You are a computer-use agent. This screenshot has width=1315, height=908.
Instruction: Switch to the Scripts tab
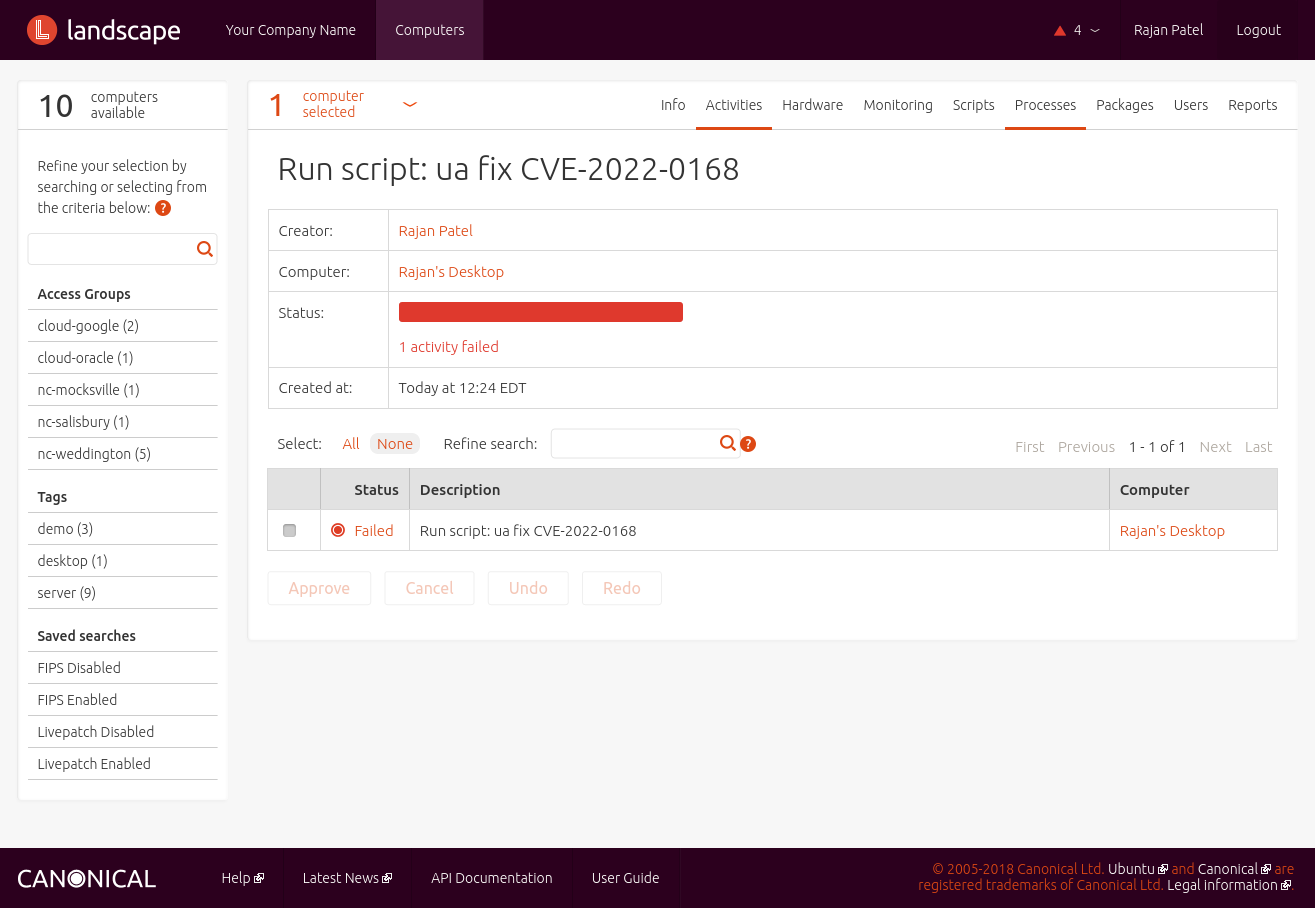(x=974, y=105)
